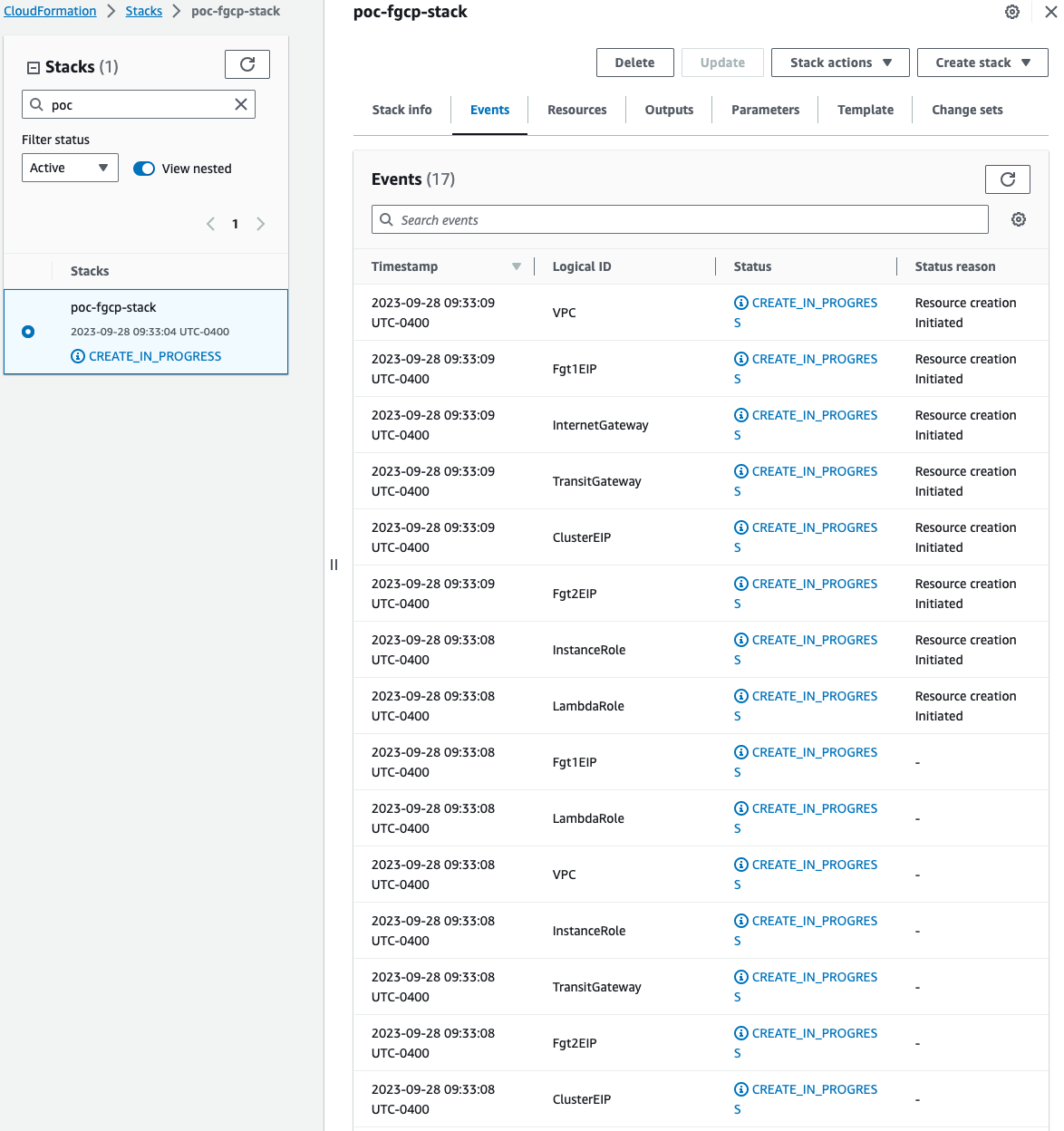Sort events by Timestamp column arrow

pyautogui.click(x=517, y=266)
